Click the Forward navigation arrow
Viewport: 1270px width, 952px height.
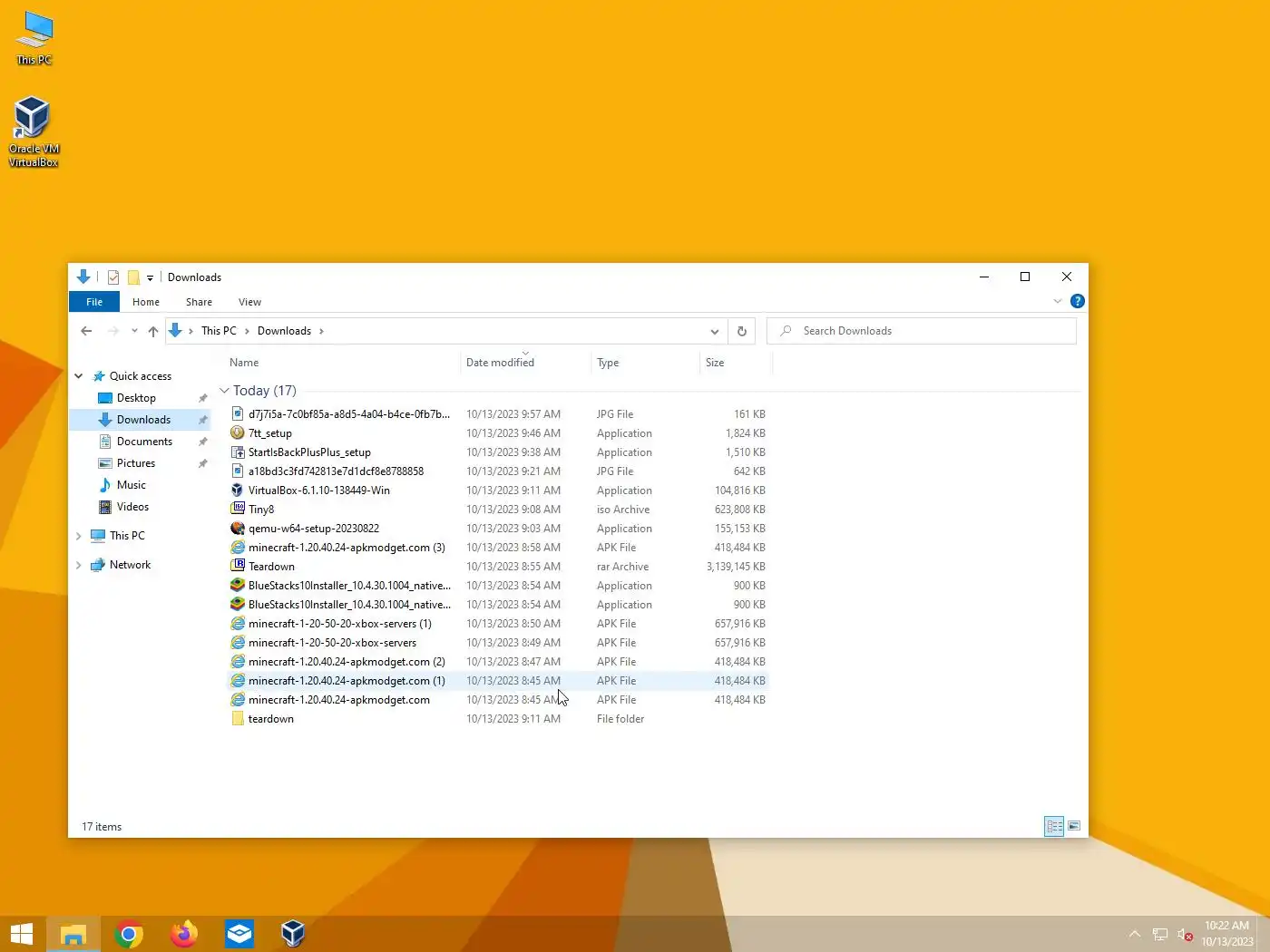(113, 331)
